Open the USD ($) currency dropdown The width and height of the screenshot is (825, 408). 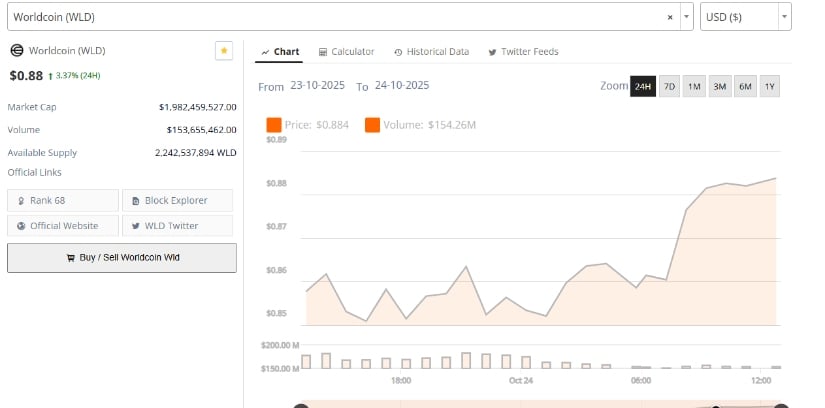pos(745,17)
